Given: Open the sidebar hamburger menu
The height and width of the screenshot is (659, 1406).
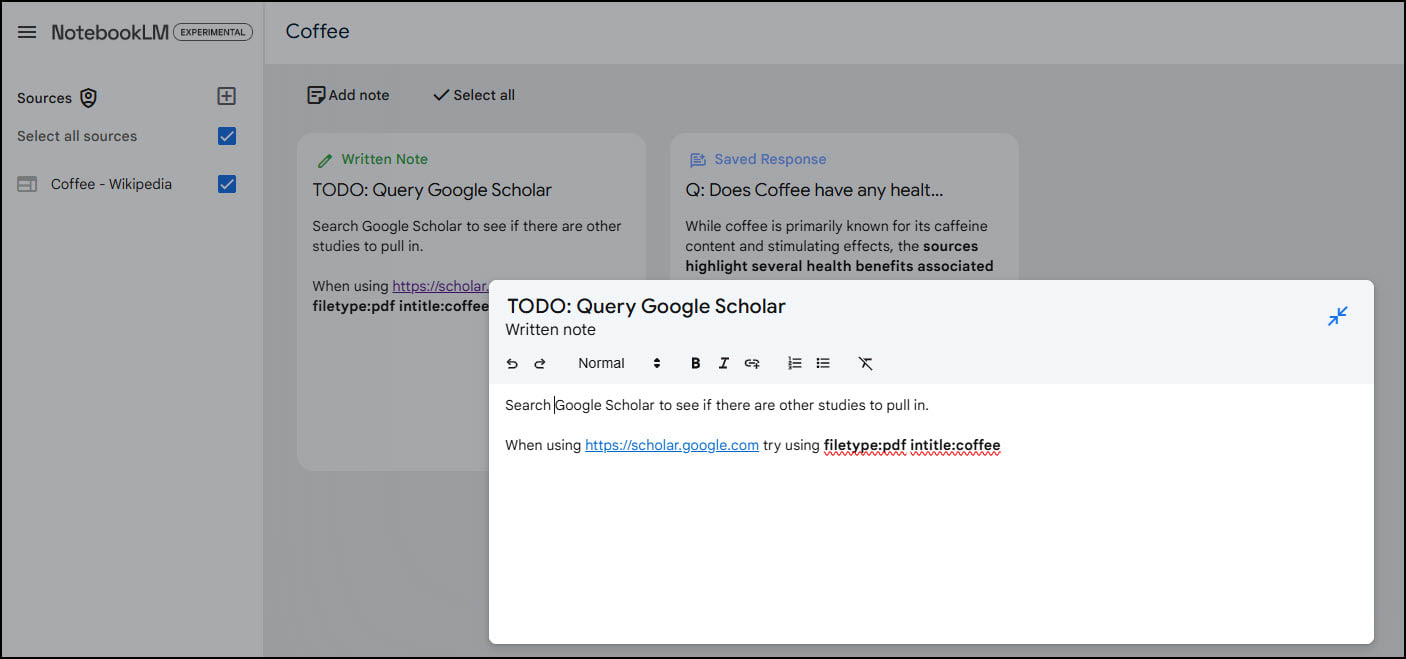Looking at the screenshot, I should coord(26,31).
